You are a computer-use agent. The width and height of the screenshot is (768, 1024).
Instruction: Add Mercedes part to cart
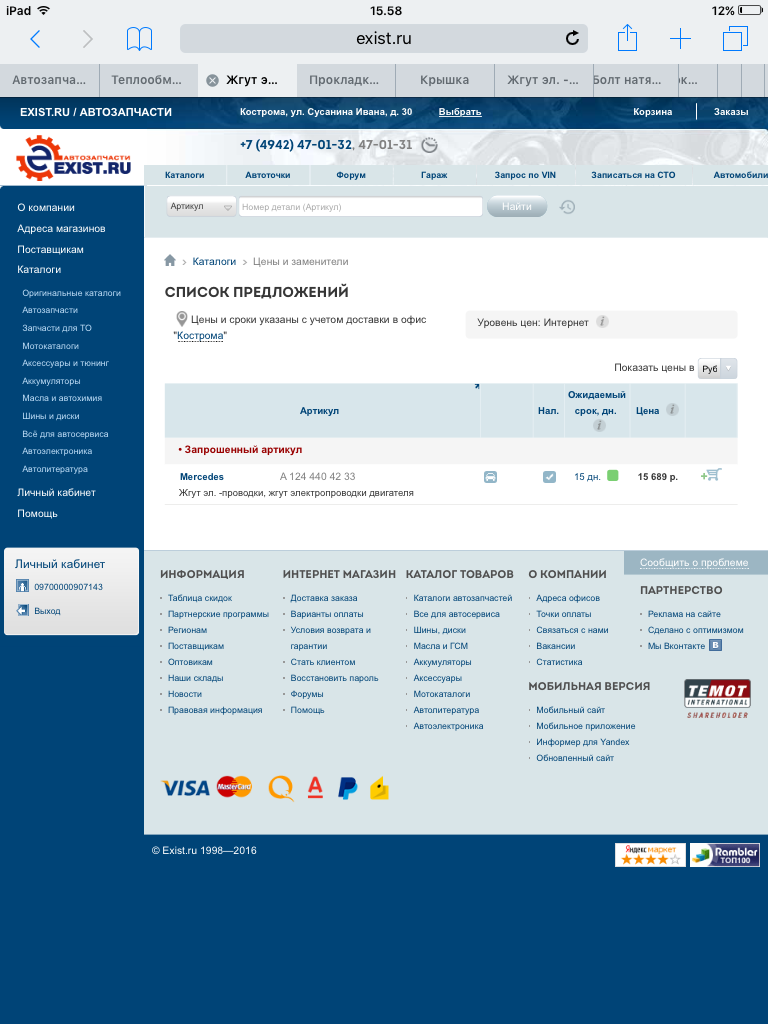coord(711,475)
